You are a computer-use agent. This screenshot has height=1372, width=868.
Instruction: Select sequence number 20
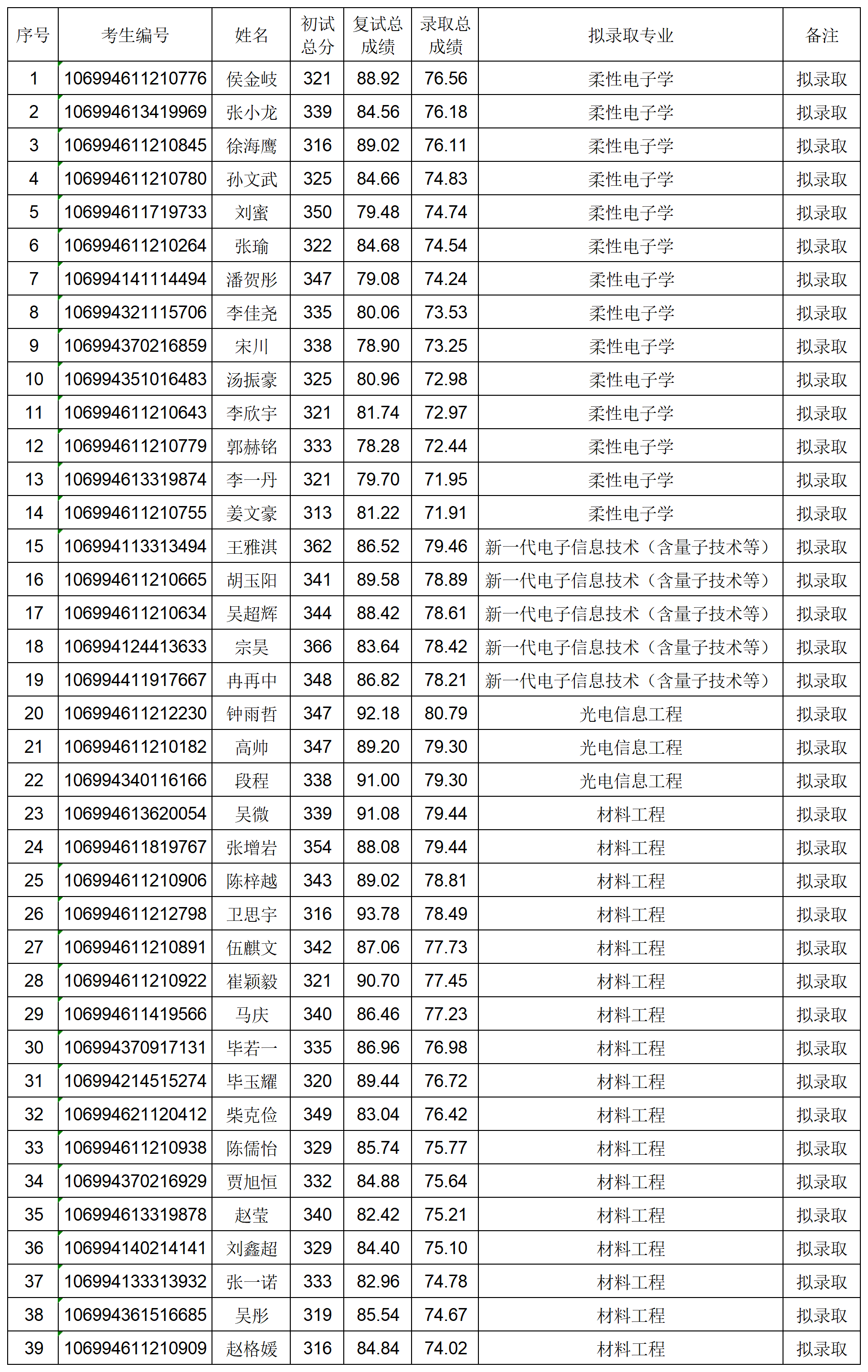[x=33, y=713]
